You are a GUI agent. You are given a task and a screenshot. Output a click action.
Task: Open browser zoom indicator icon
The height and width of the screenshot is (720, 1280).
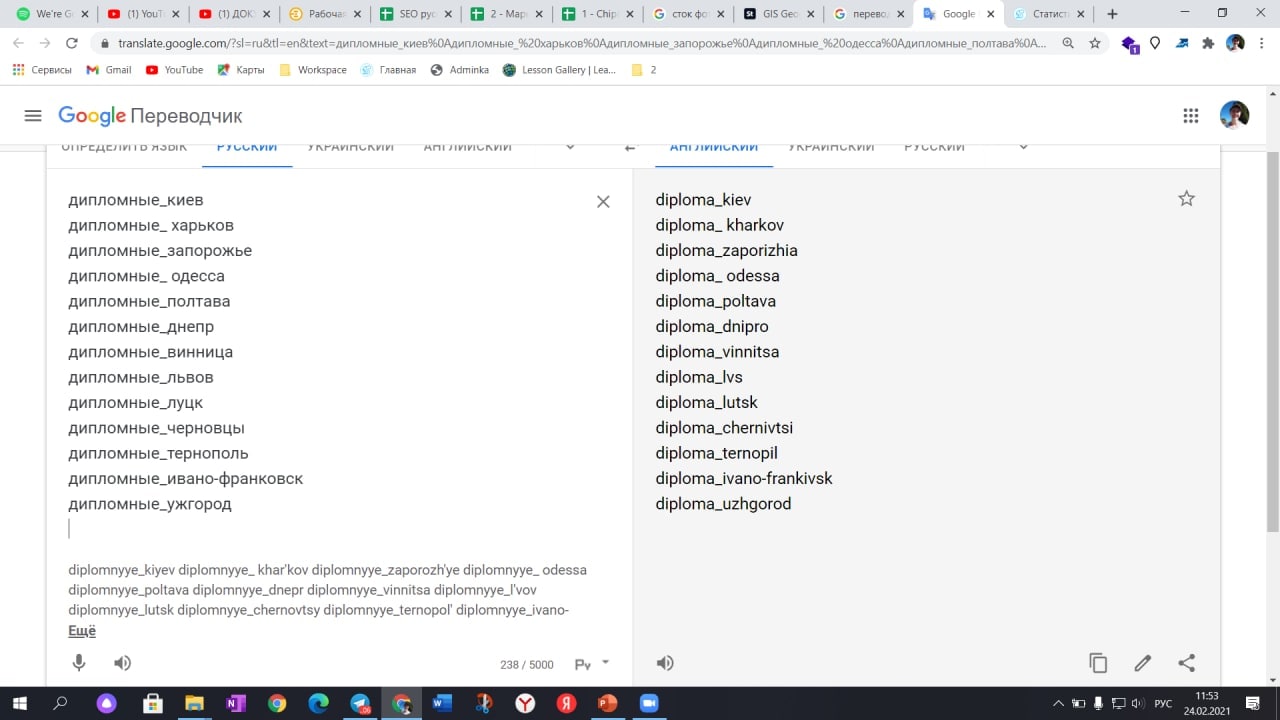[x=1068, y=44]
